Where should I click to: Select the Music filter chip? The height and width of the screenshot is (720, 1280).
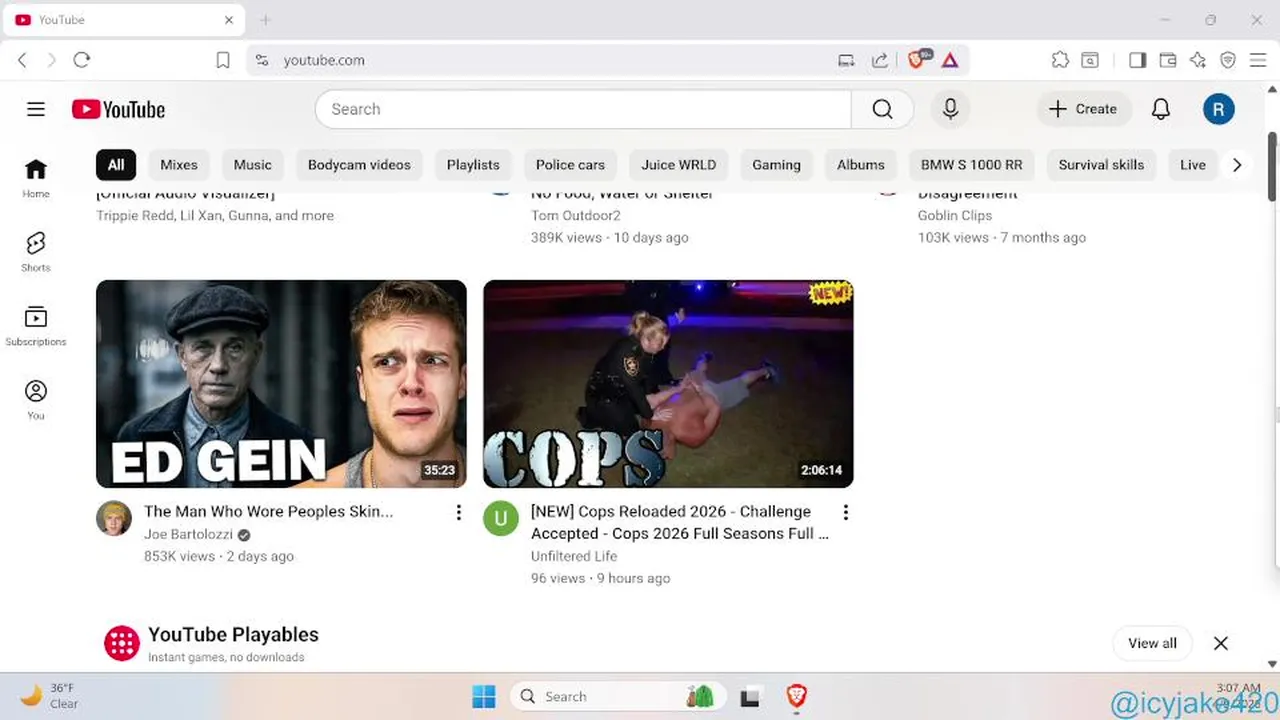(252, 165)
